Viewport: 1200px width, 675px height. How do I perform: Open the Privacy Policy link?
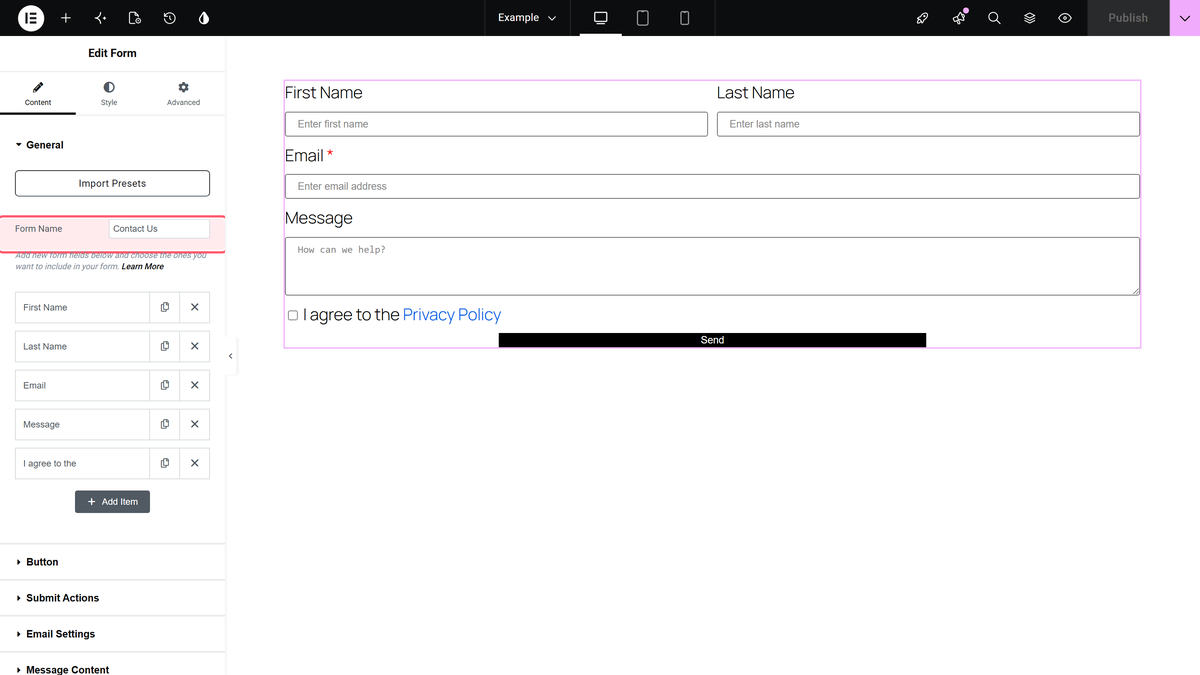[452, 315]
